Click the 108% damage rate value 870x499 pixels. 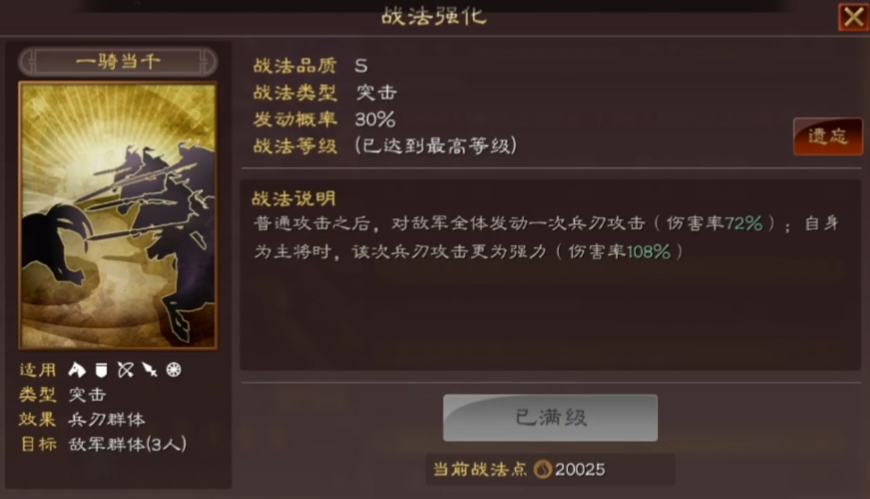click(649, 251)
